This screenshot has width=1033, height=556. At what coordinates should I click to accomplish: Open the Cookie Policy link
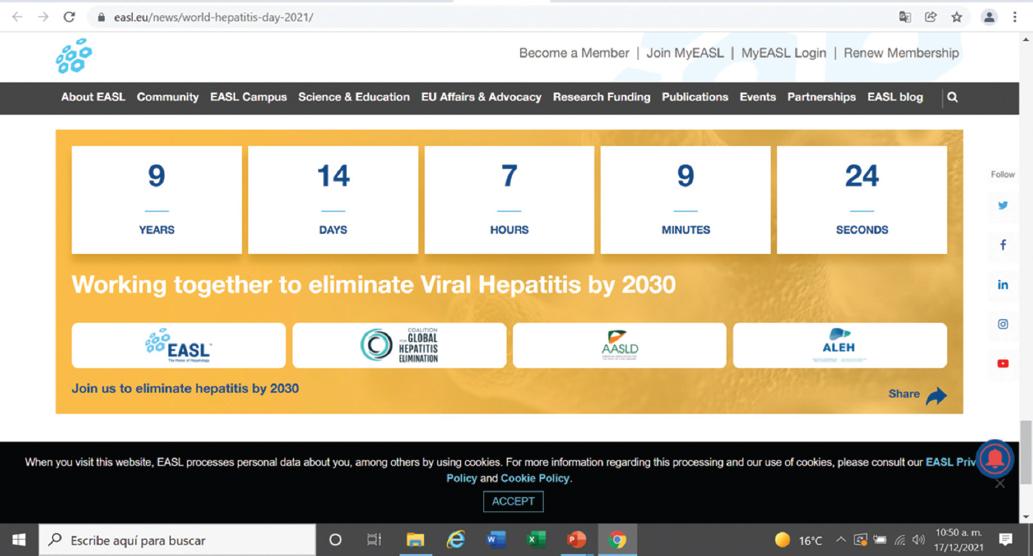(535, 478)
